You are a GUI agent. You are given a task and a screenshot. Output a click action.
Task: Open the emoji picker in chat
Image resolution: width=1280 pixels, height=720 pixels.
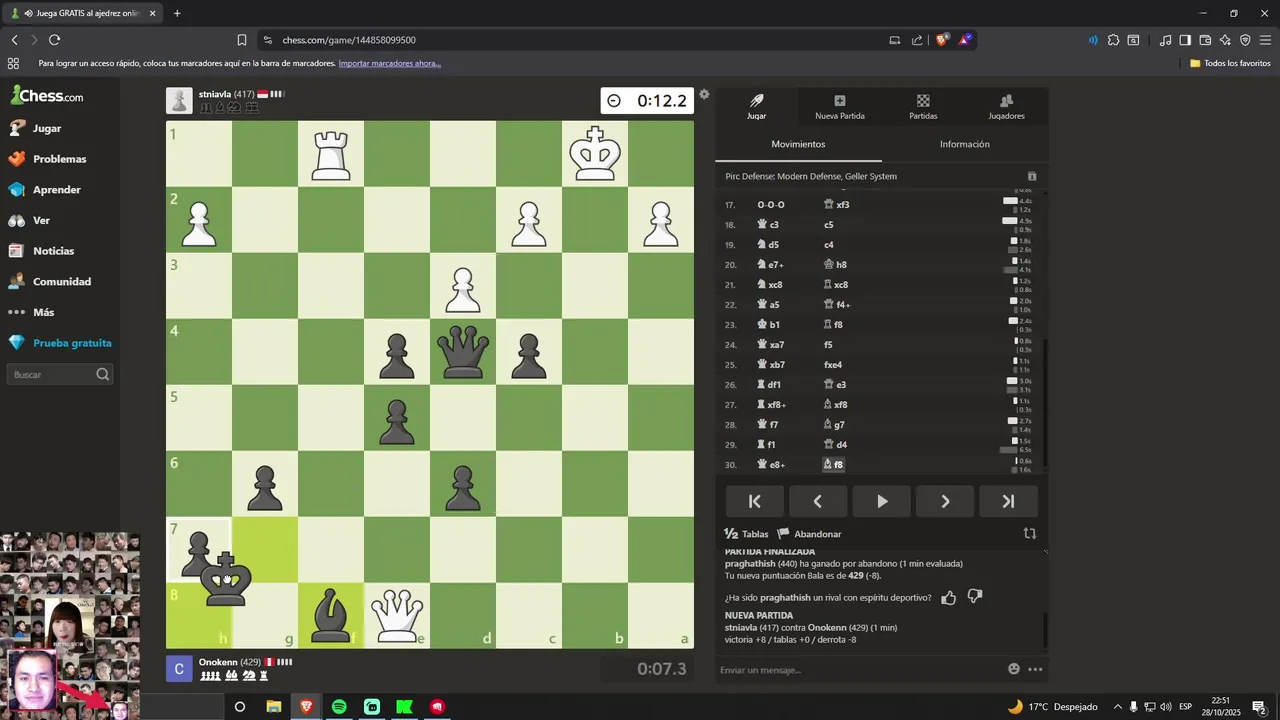coord(1014,669)
